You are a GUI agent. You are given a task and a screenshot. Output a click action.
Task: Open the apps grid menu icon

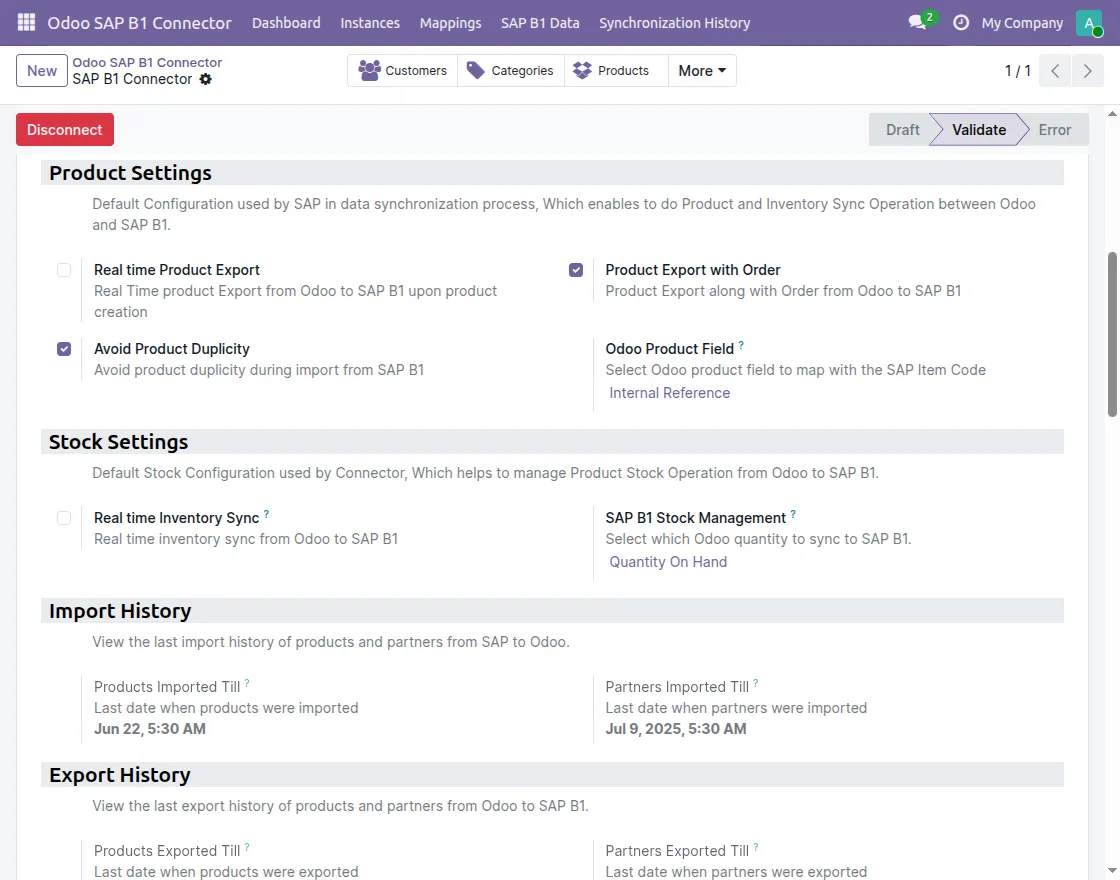(26, 22)
